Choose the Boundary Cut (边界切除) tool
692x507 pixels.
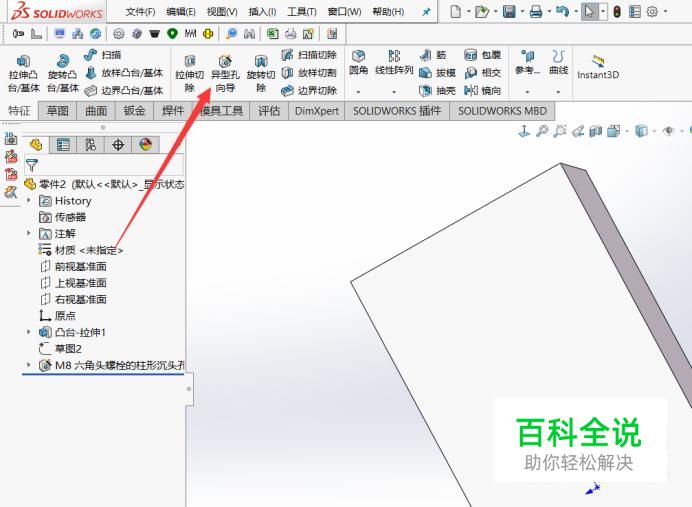pos(309,90)
